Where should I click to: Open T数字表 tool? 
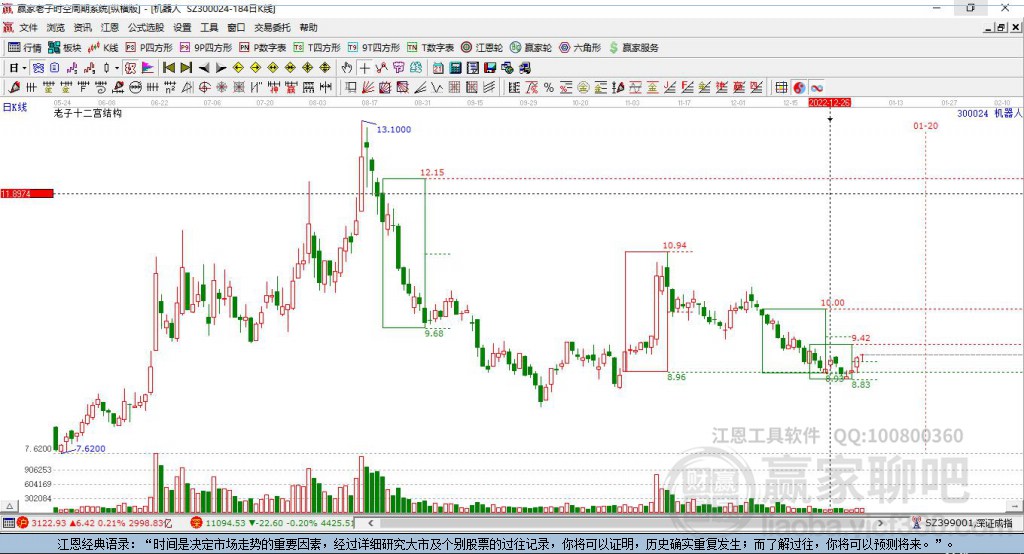(x=430, y=48)
